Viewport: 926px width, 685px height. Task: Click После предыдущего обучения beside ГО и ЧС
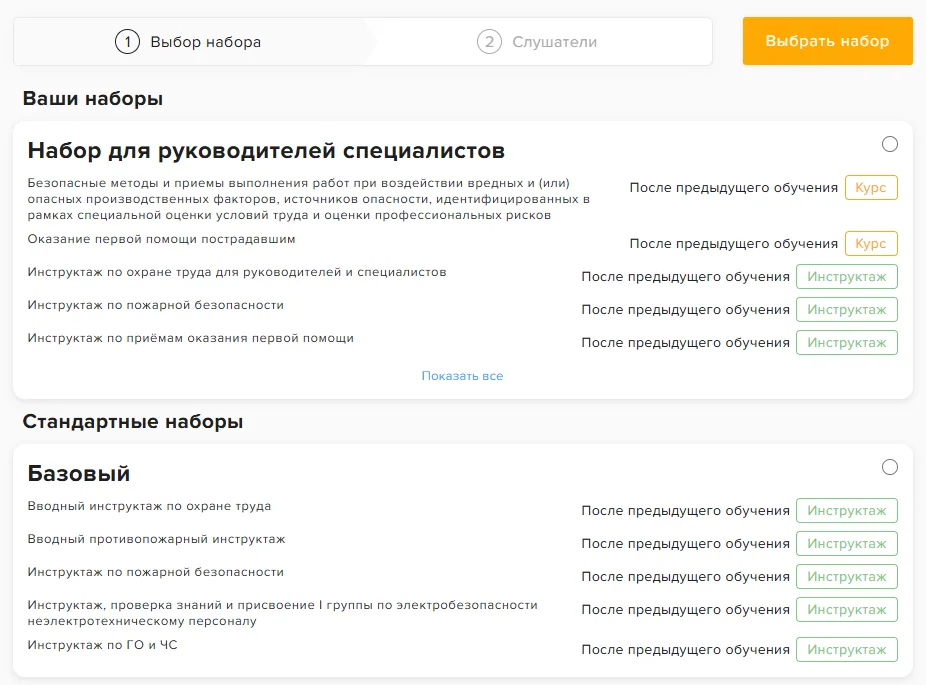pos(686,650)
